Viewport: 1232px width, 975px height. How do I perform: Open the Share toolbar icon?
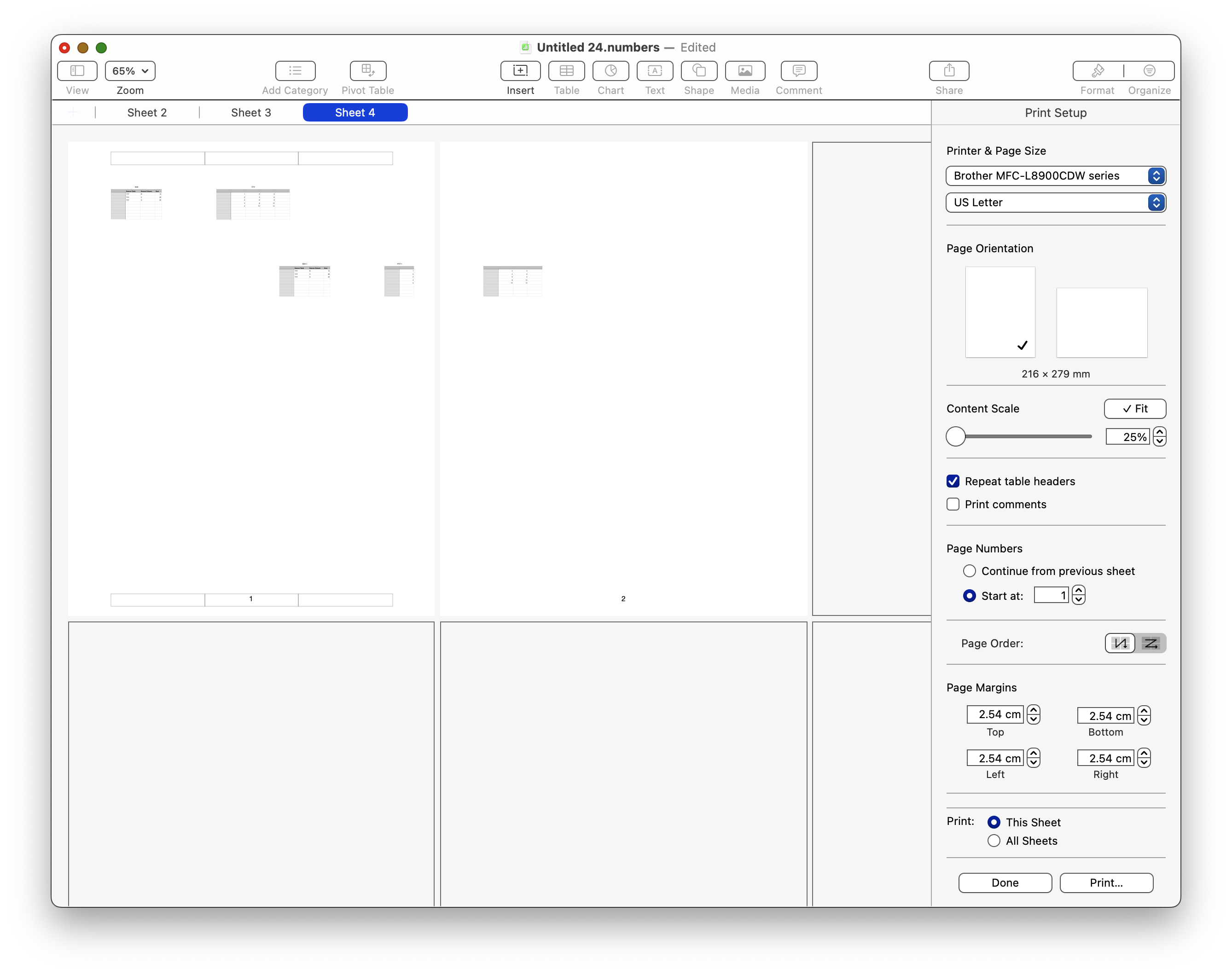coord(948,71)
